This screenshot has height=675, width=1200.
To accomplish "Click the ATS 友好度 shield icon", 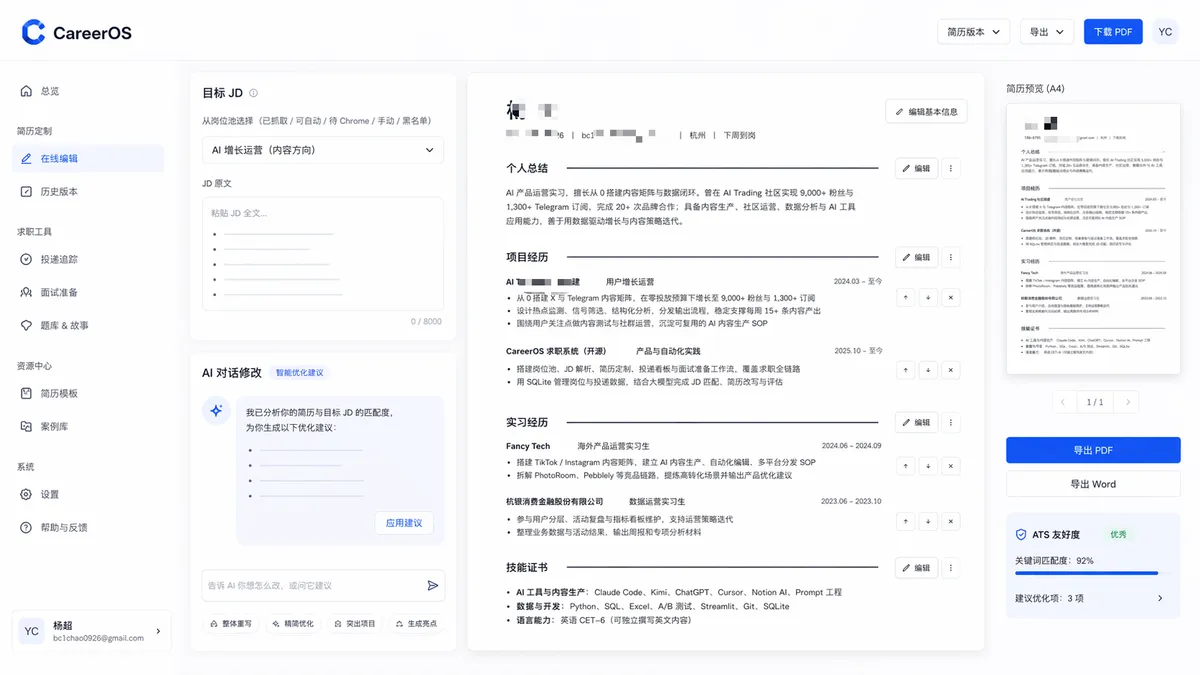I will (1021, 535).
